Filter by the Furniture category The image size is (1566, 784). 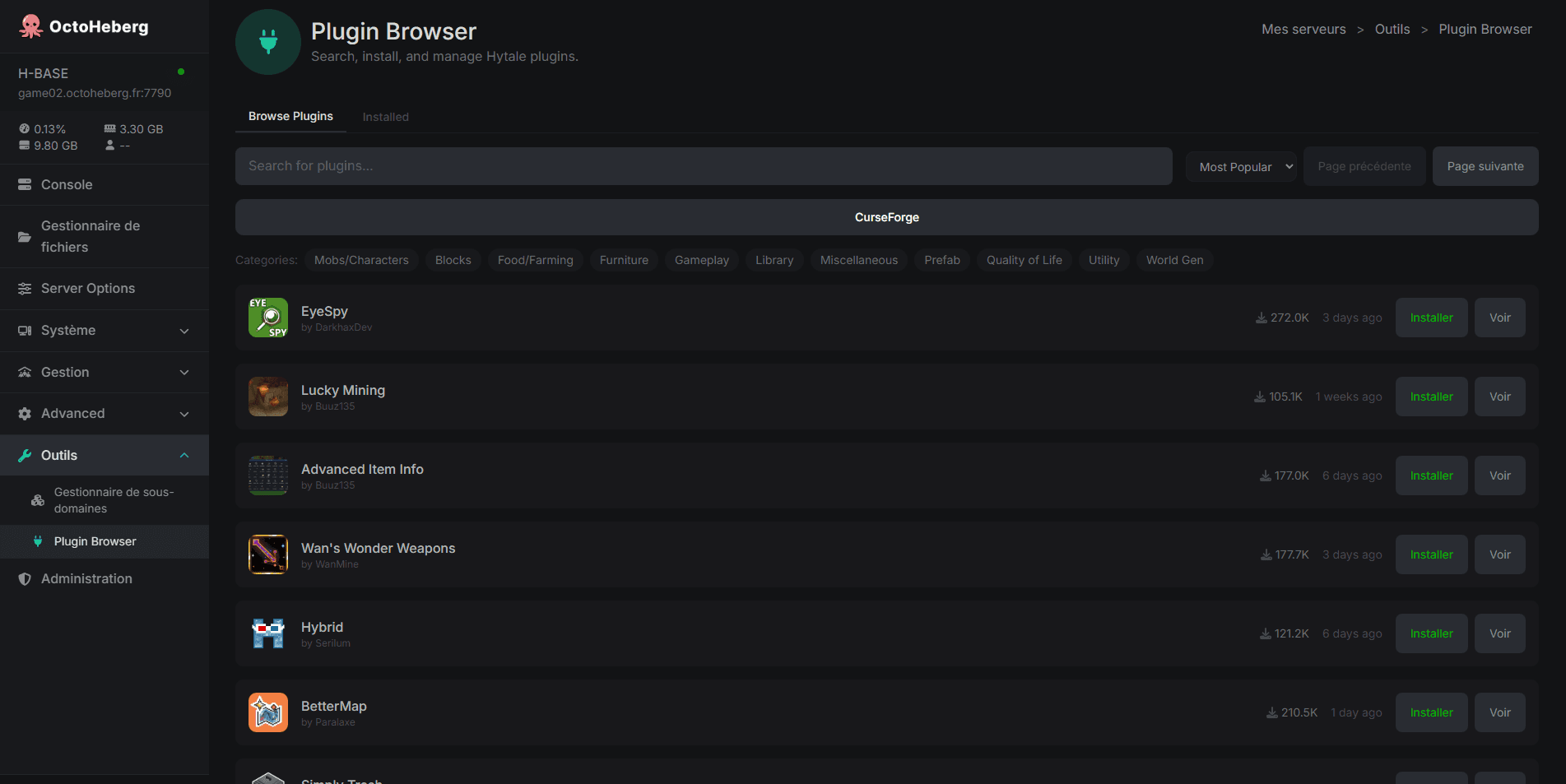(624, 260)
